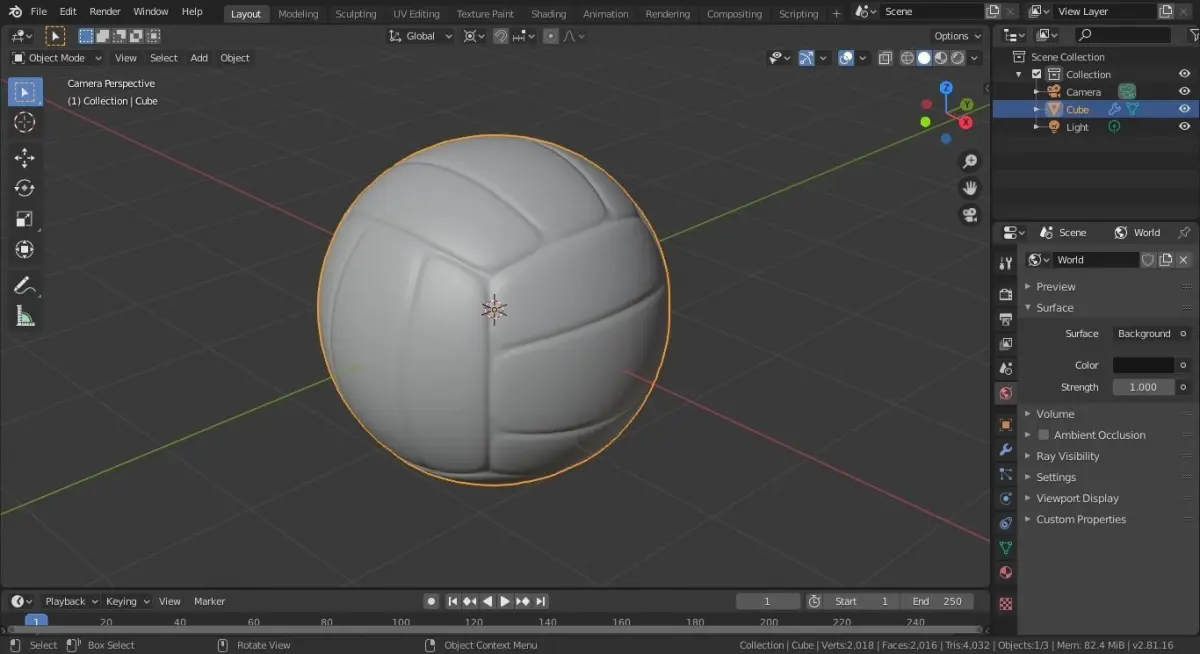The height and width of the screenshot is (654, 1200).
Task: Switch to the Modeling workspace tab
Action: click(x=298, y=14)
